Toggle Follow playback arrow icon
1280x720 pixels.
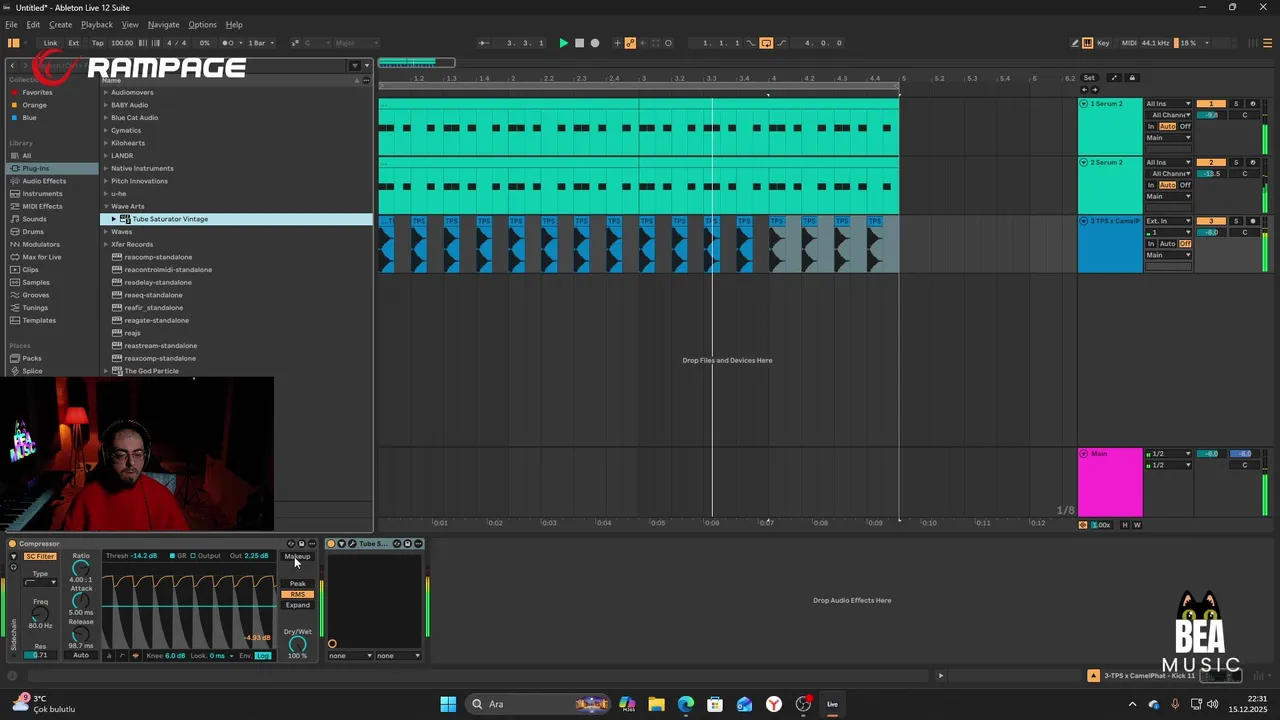point(484,43)
